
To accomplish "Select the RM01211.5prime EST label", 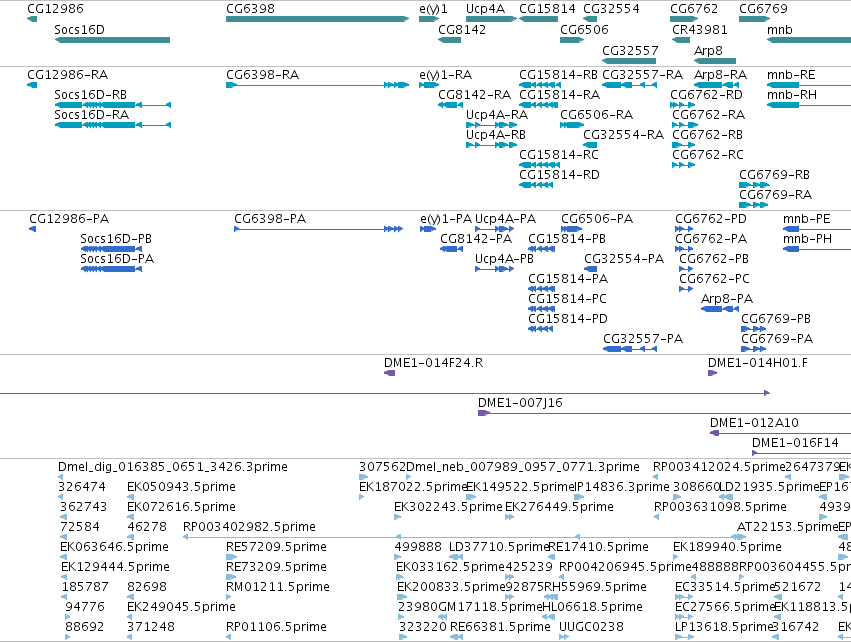I will (x=278, y=587).
